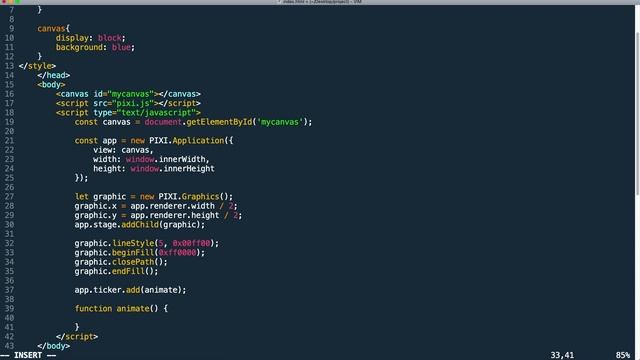The height and width of the screenshot is (360, 640).
Task: Click the id="mycanvas" attribute on line 16
Action: click(x=123, y=94)
